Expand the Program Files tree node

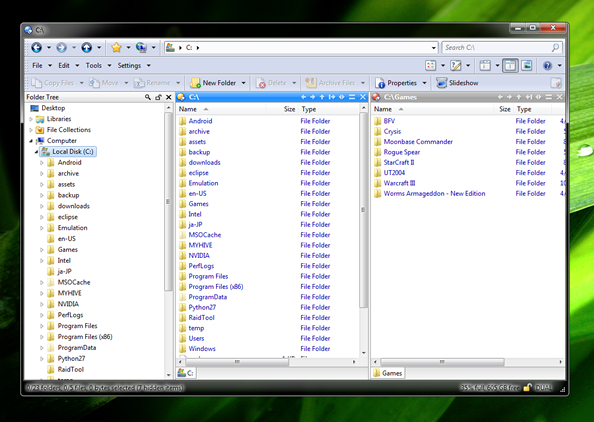(42, 326)
